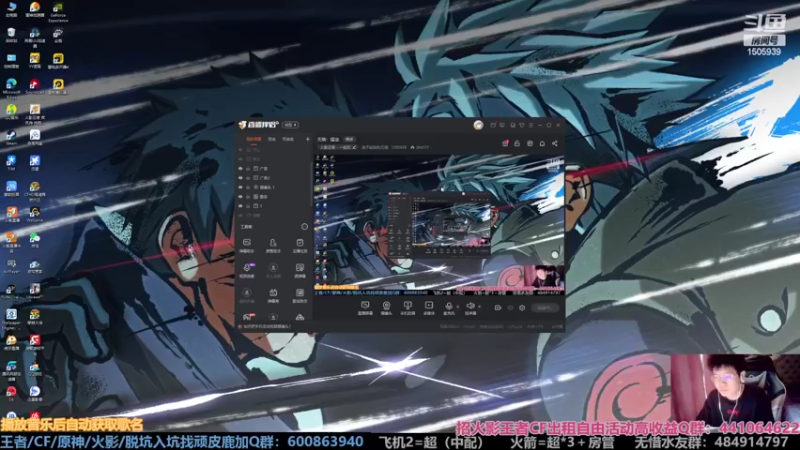
Task: Select the first layout tab above preview
Action: [321, 139]
